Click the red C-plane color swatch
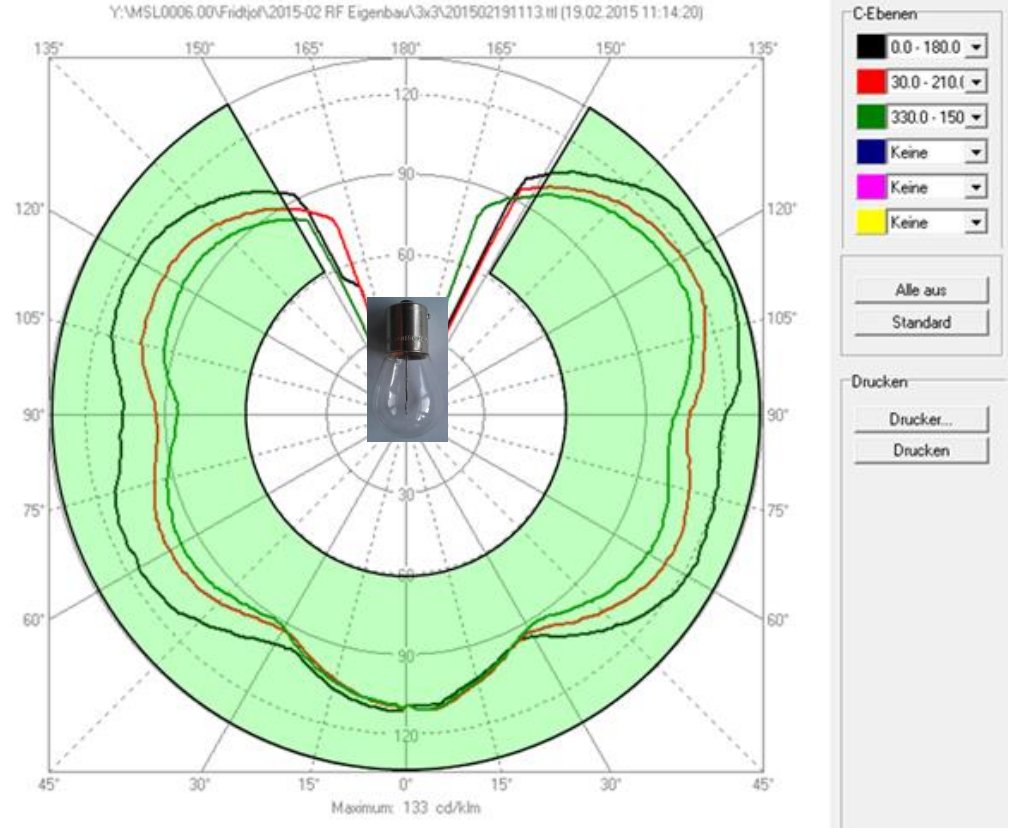 click(x=870, y=82)
